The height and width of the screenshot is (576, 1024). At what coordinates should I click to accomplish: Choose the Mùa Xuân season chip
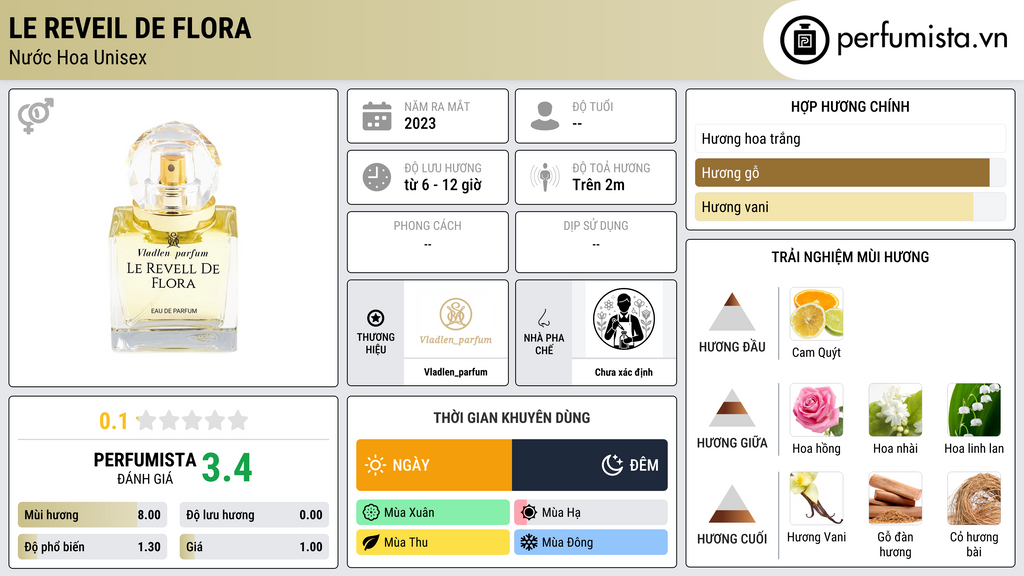[433, 513]
